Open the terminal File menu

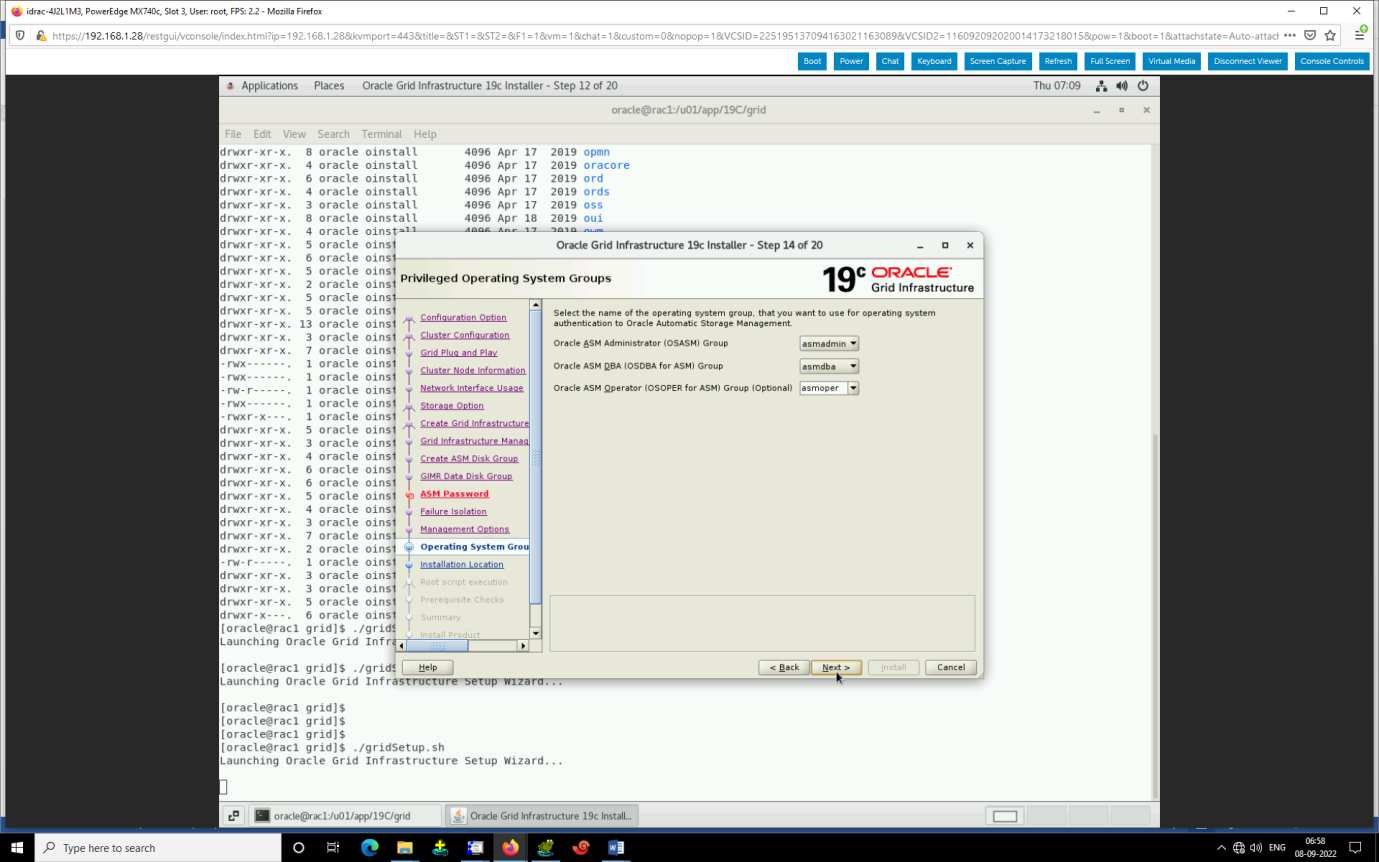click(233, 134)
